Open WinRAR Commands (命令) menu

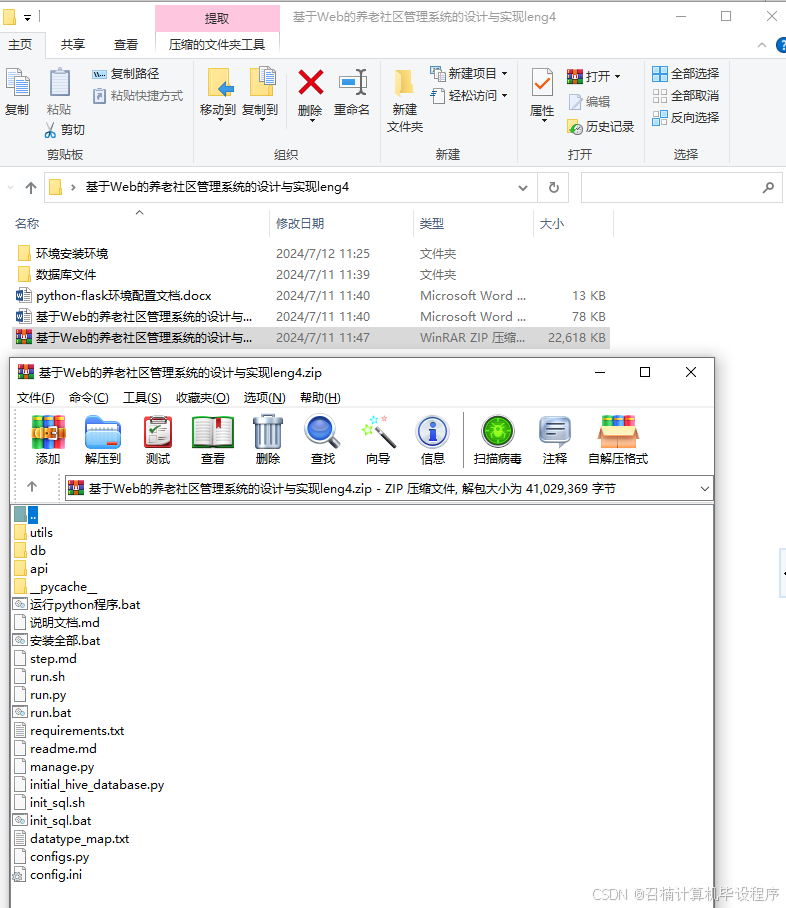(89, 398)
